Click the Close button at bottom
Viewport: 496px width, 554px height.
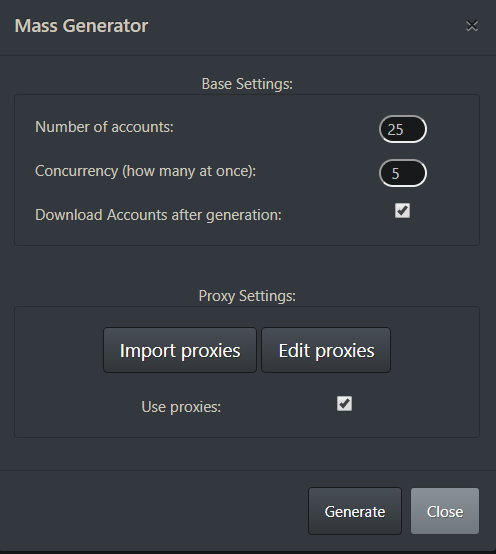pos(445,511)
